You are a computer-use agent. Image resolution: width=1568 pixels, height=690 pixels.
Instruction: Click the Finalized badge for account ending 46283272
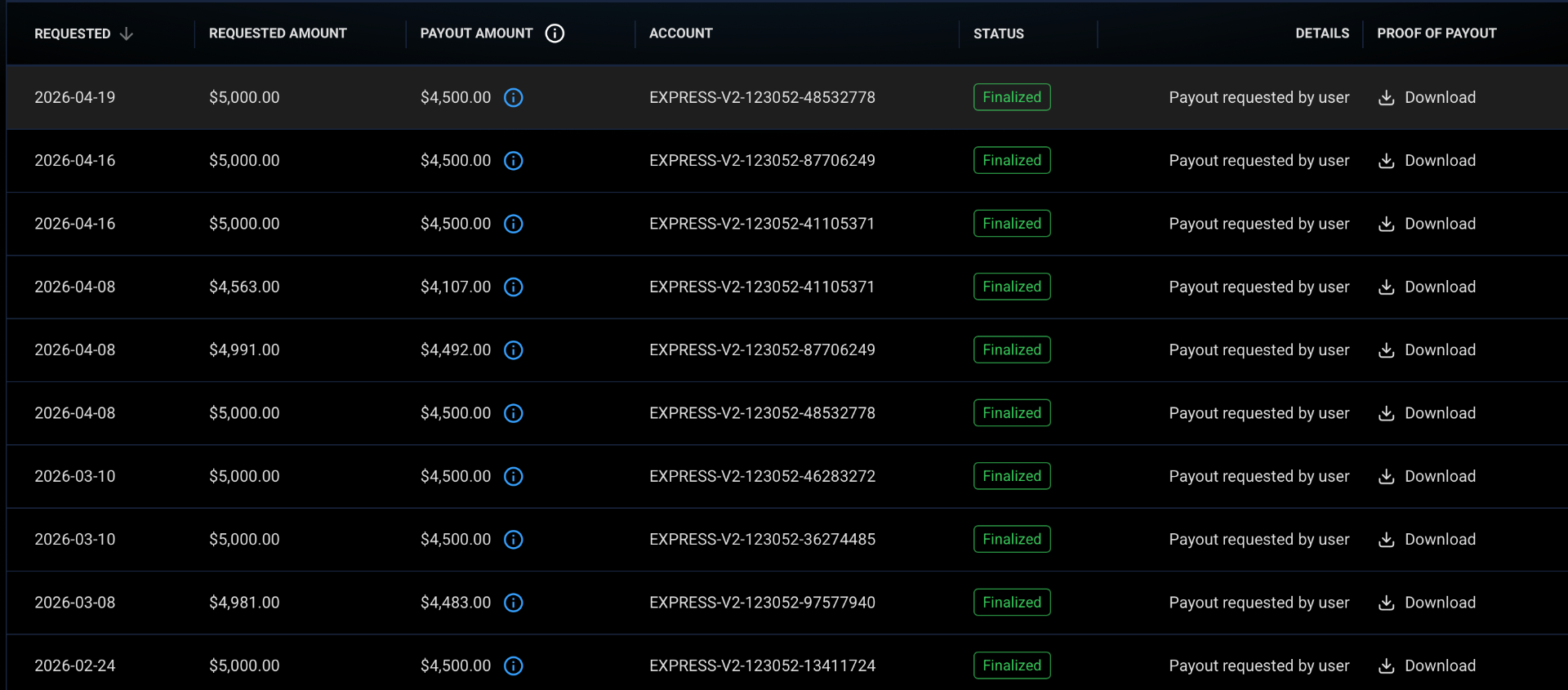click(x=1012, y=476)
